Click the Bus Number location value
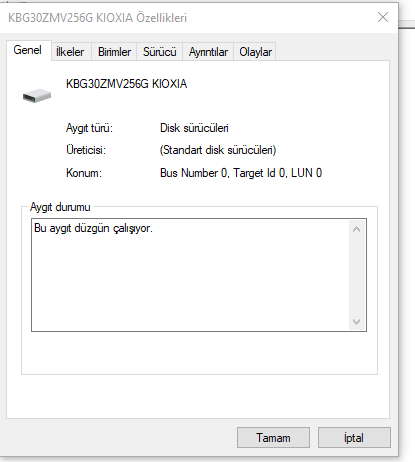 pyautogui.click(x=241, y=173)
